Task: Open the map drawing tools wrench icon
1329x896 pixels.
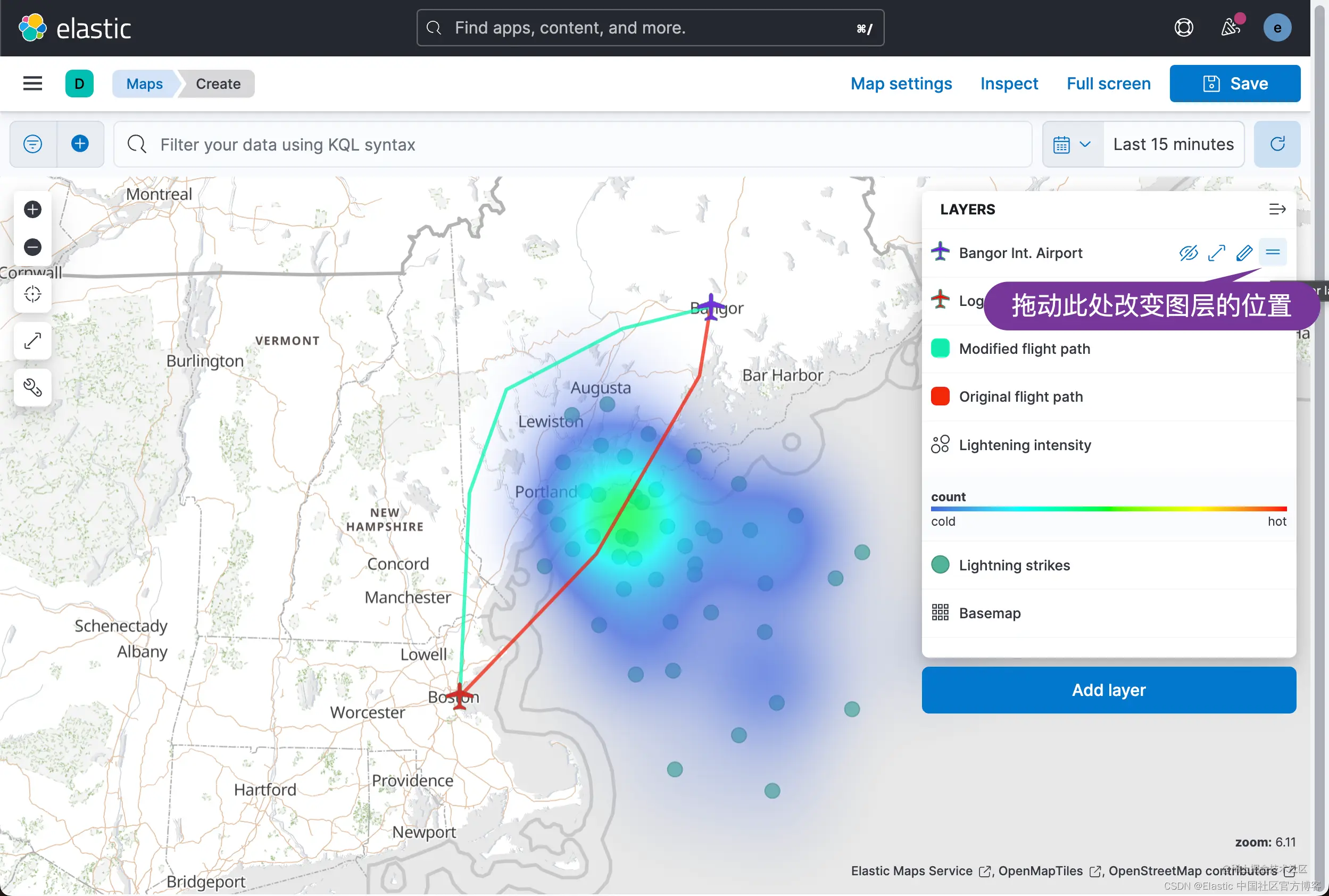Action: click(x=32, y=388)
